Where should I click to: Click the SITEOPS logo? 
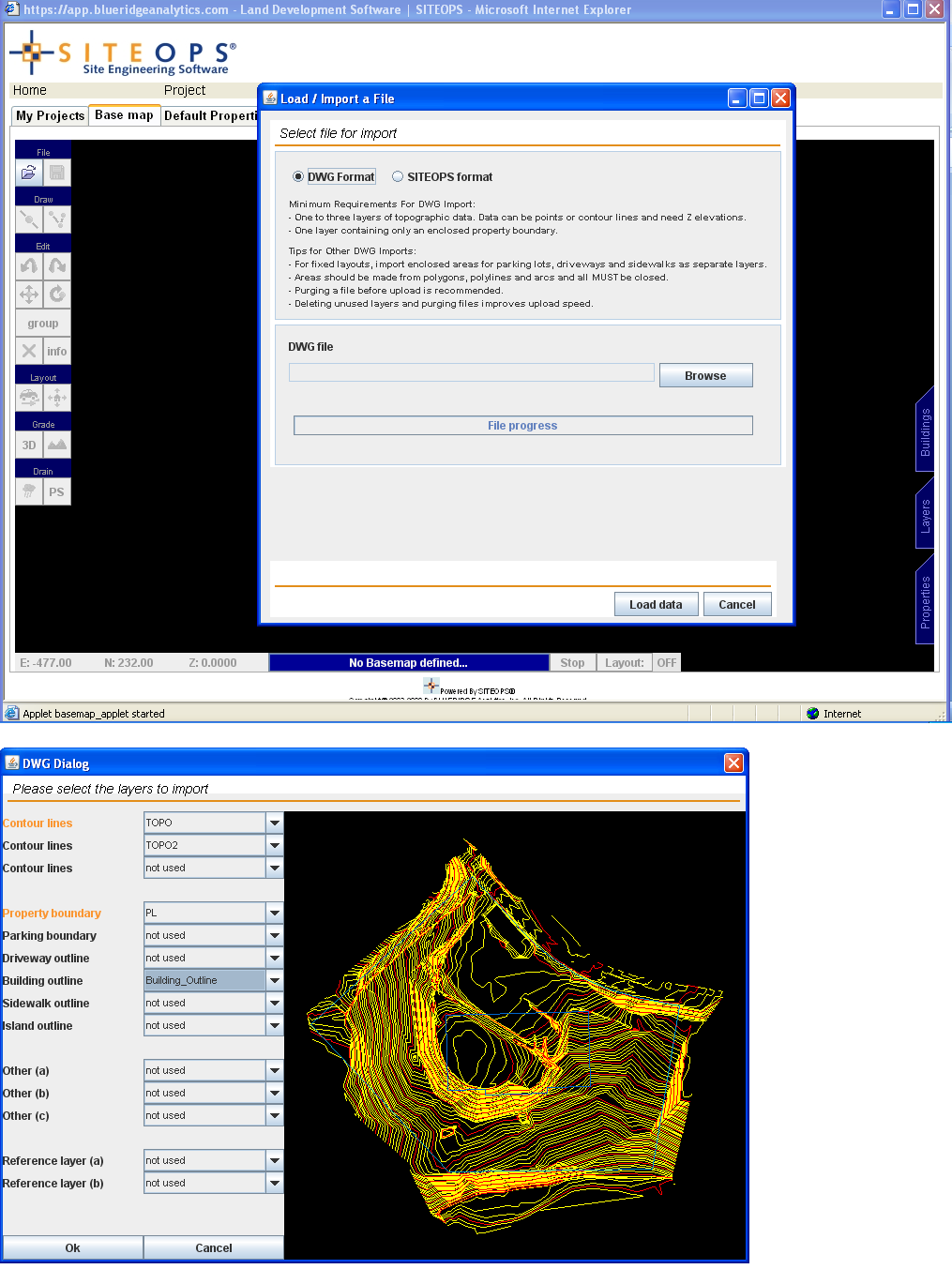pos(123,54)
